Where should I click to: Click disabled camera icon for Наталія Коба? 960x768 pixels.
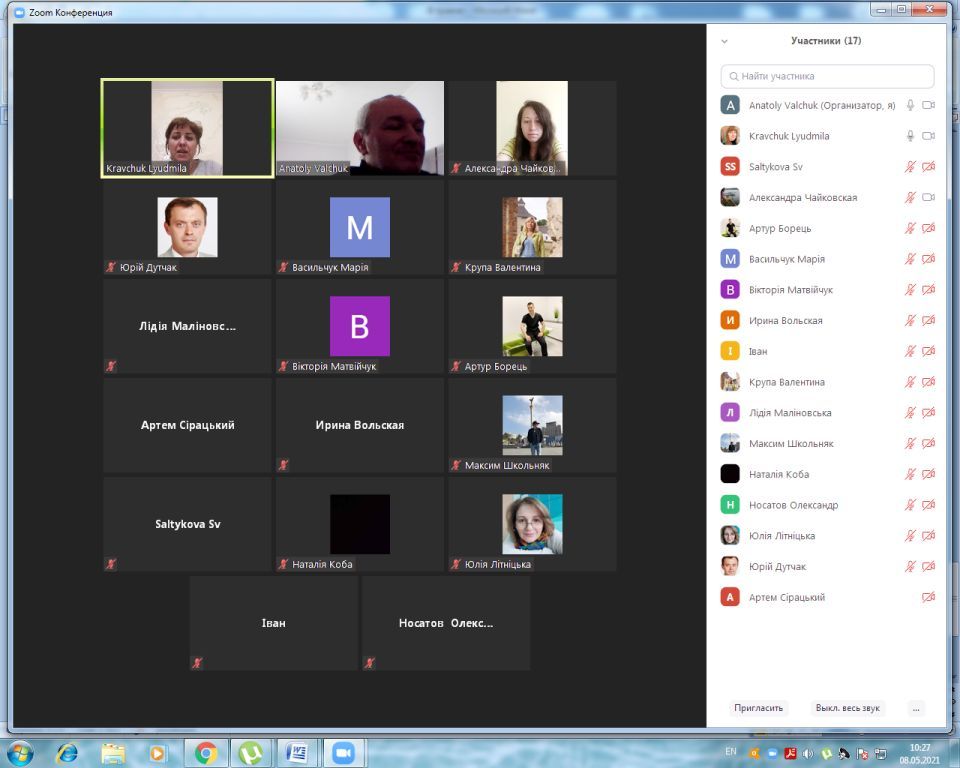point(928,475)
